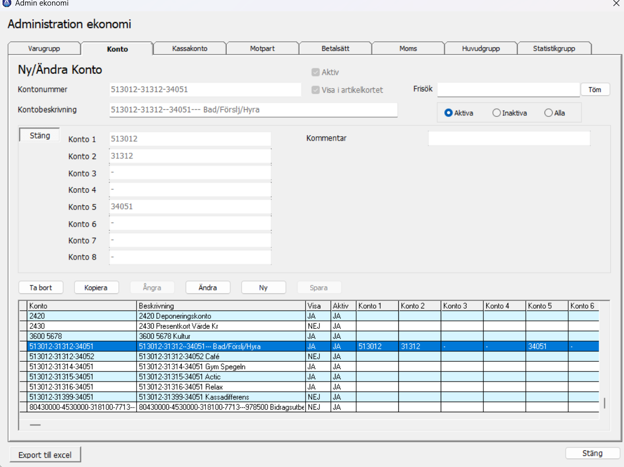
Task: Click Export till excel button
Action: [45, 455]
